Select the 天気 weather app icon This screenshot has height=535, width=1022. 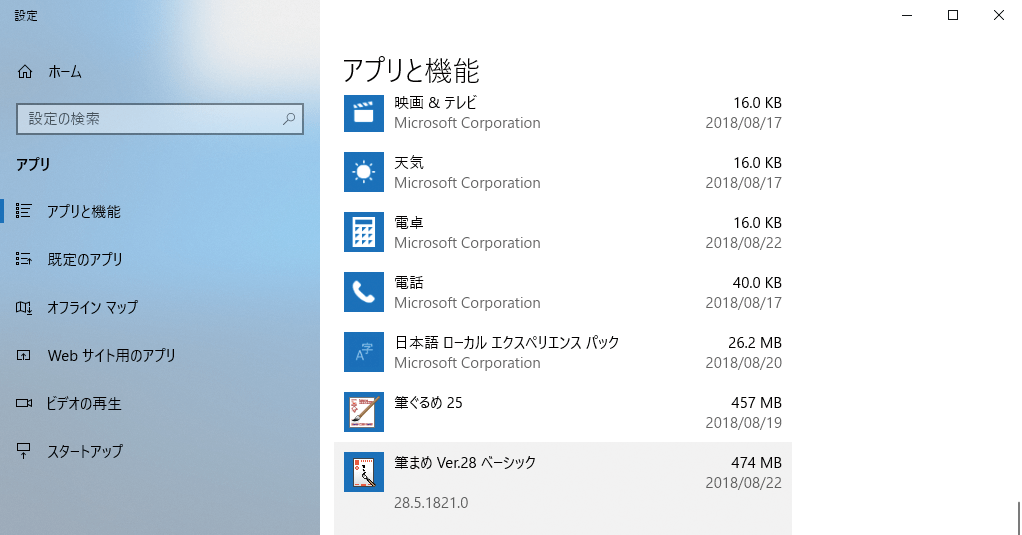[364, 172]
